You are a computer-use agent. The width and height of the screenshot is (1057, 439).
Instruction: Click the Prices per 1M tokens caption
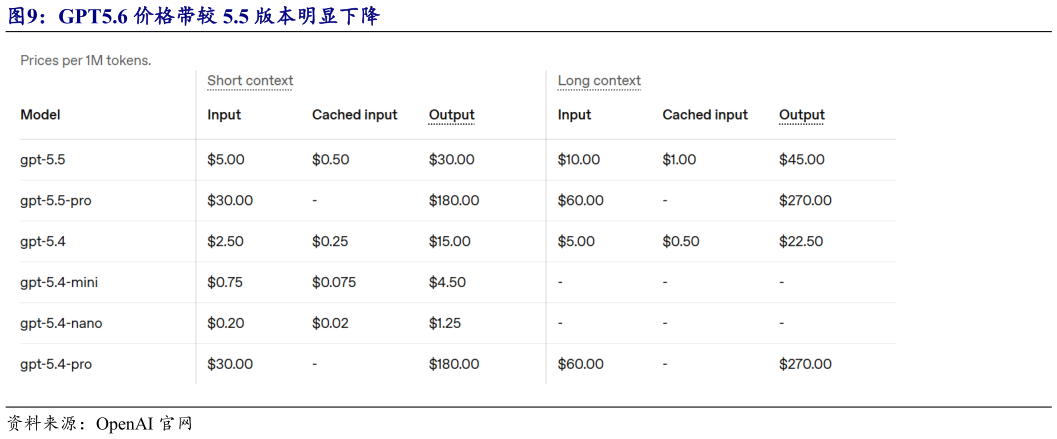pos(86,61)
